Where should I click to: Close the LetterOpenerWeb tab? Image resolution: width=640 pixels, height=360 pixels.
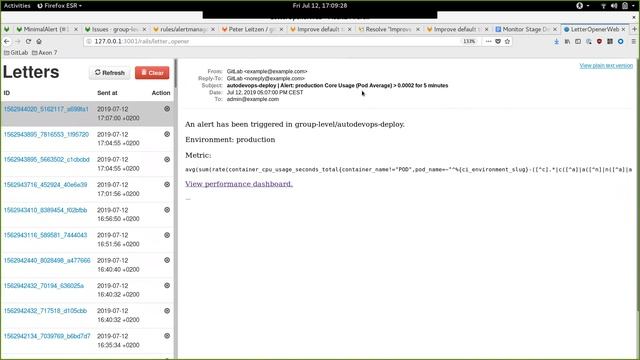[623, 29]
